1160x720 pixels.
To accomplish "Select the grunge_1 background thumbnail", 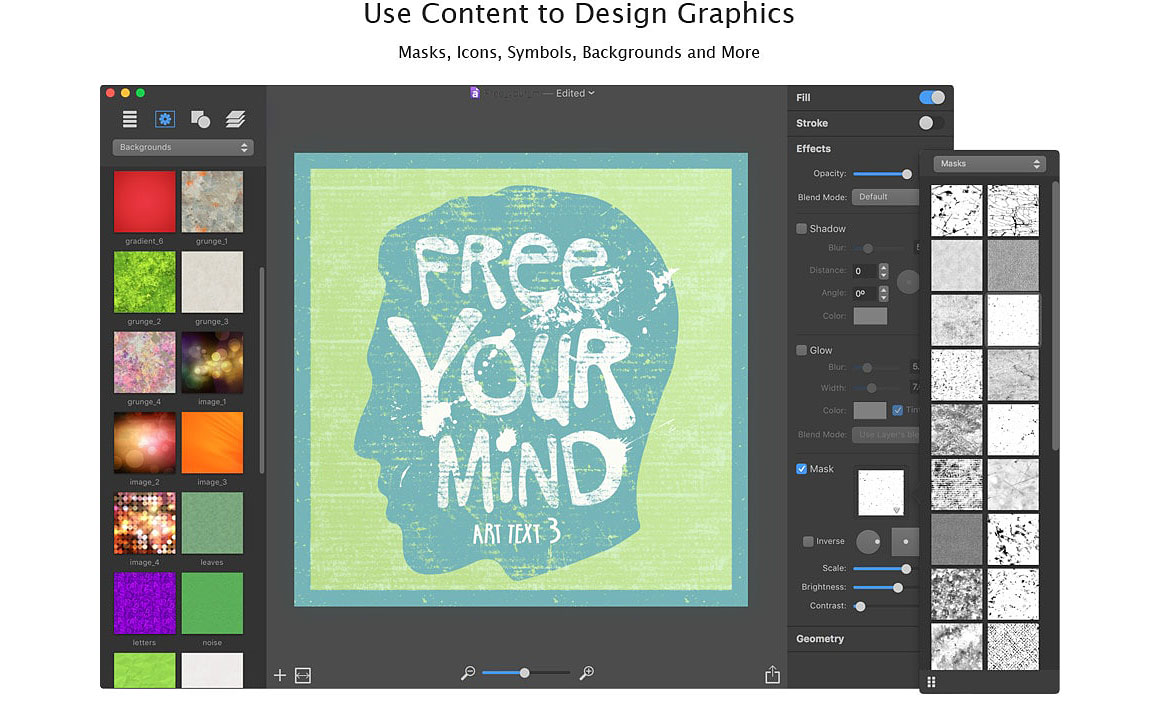I will [212, 201].
